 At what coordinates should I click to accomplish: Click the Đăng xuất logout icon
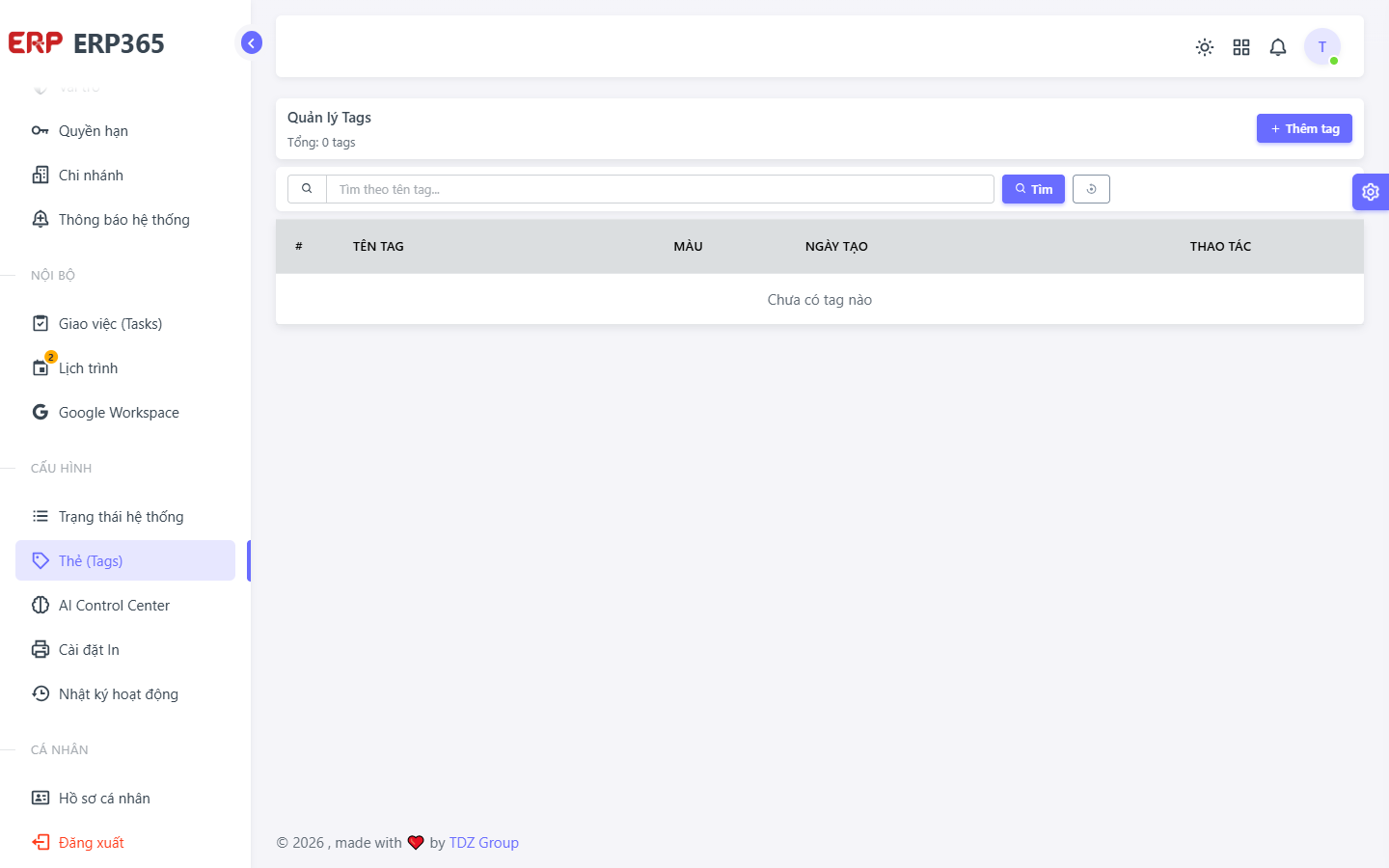click(41, 843)
